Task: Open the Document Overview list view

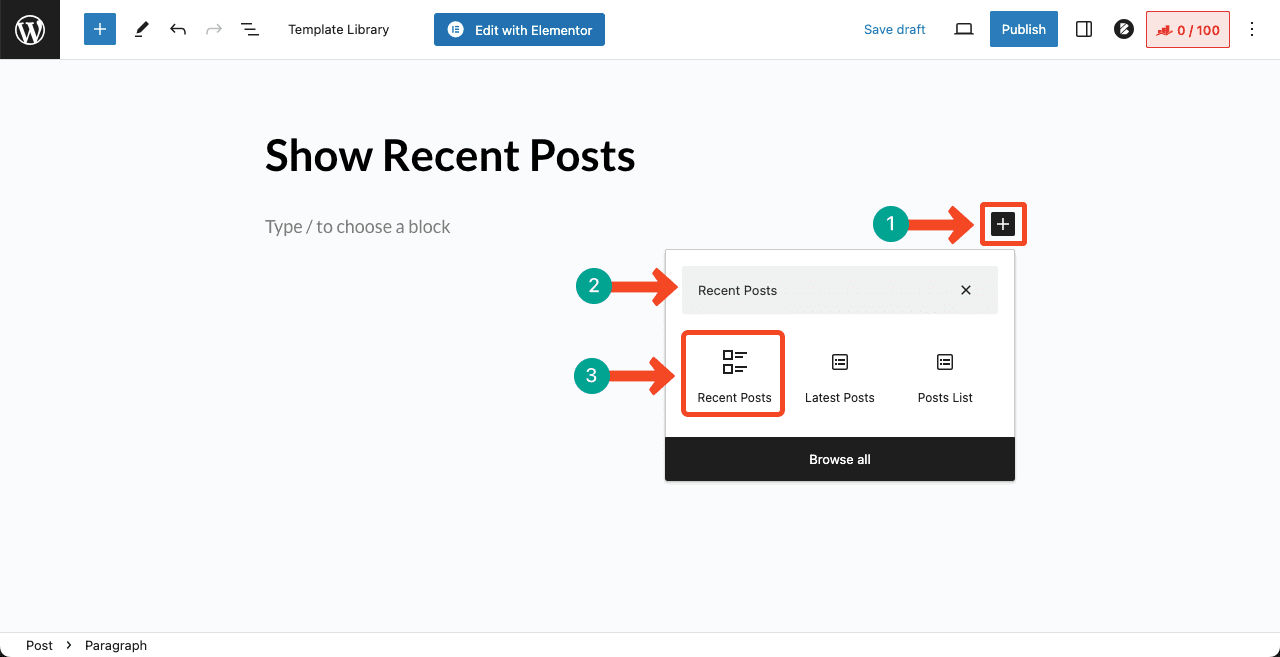Action: (250, 30)
